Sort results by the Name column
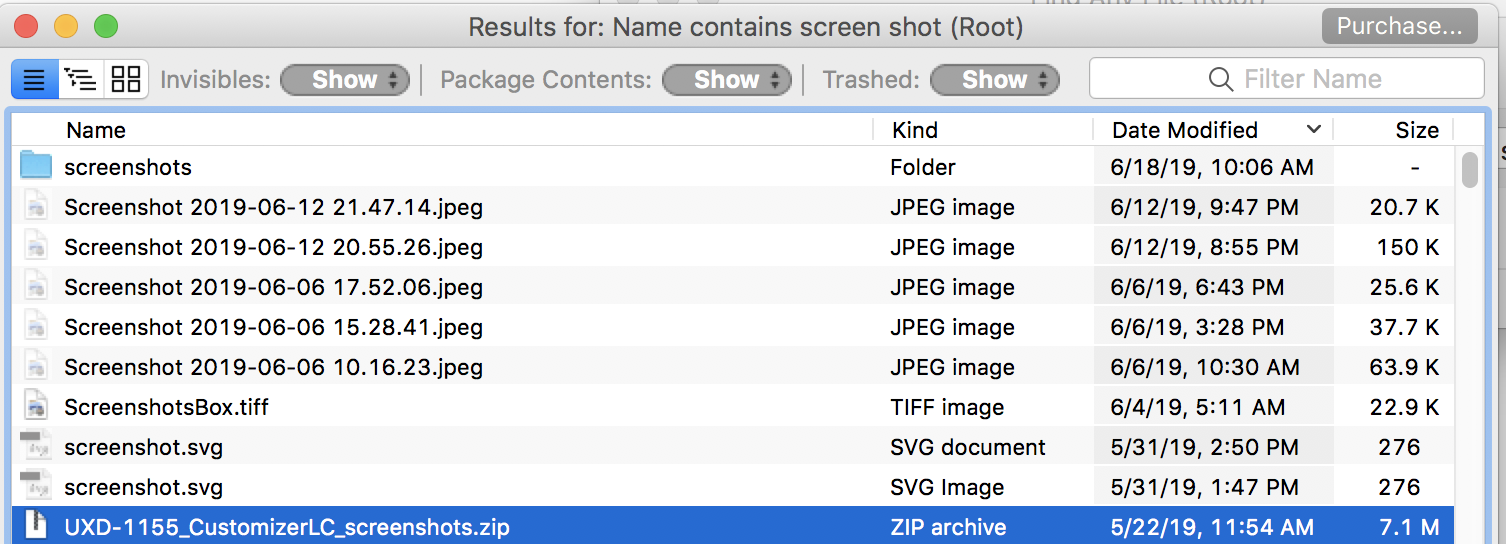The width and height of the screenshot is (1506, 544). 96,130
